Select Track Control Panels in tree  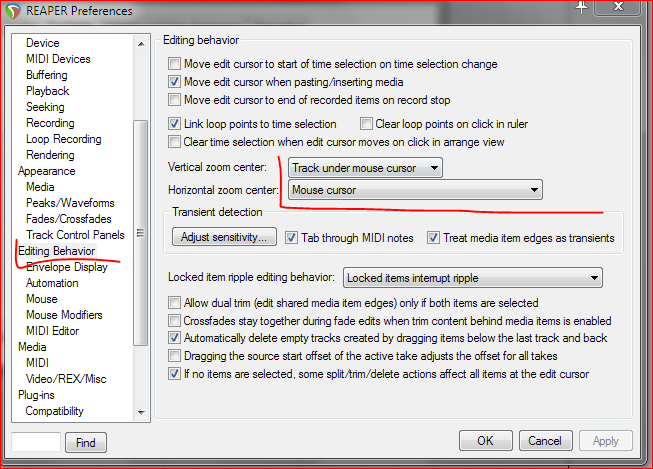(75, 235)
